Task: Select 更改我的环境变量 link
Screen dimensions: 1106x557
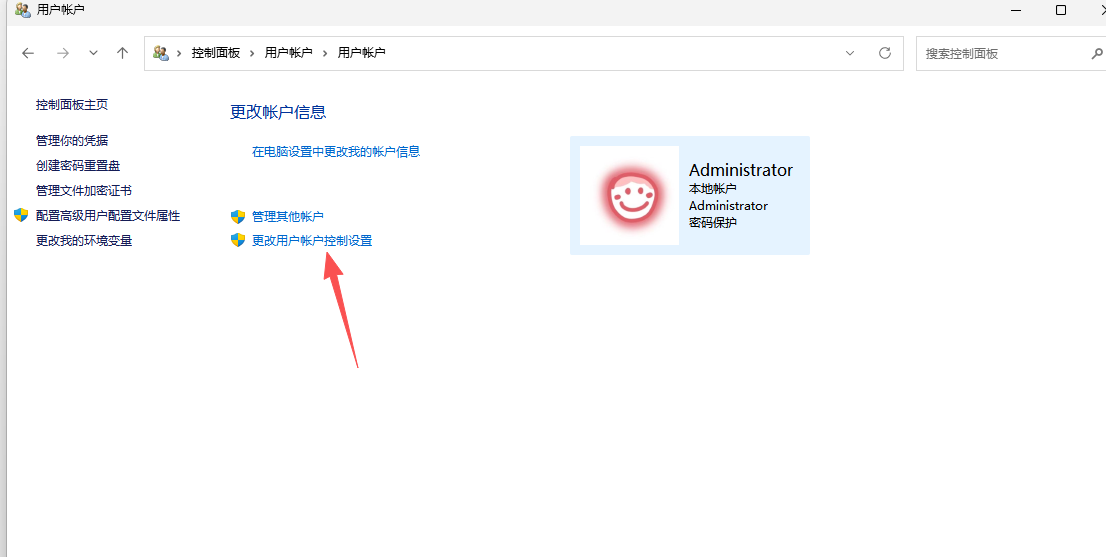Action: tap(84, 240)
